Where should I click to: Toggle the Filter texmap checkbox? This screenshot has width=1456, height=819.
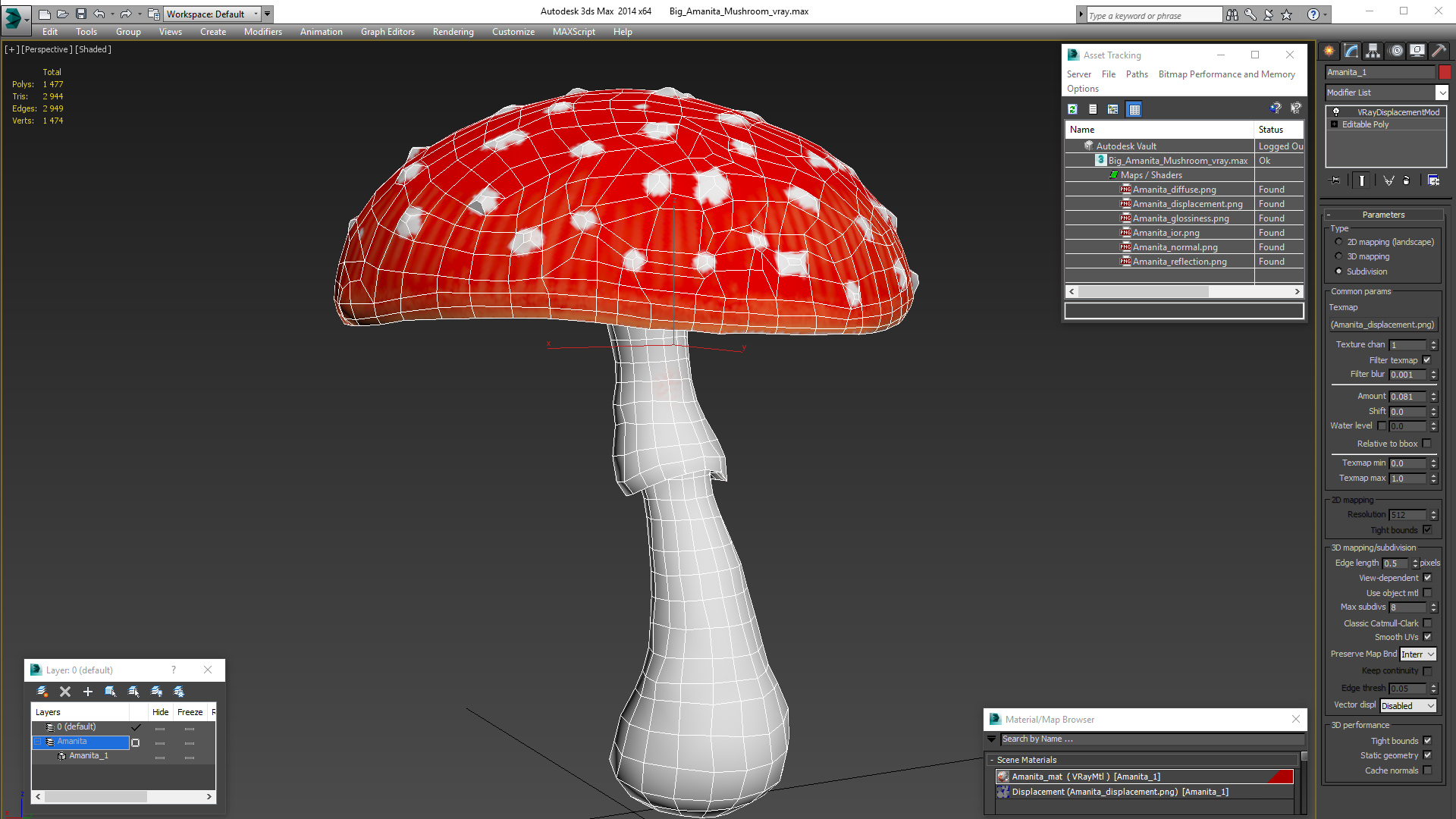click(x=1426, y=360)
